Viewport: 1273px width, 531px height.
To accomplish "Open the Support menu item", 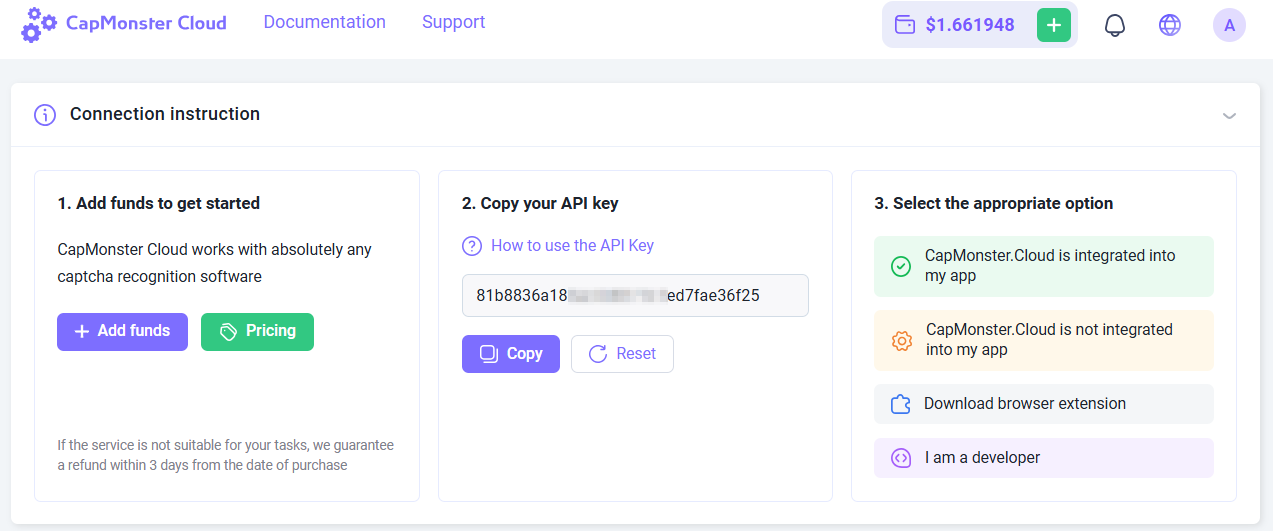I will pos(453,22).
